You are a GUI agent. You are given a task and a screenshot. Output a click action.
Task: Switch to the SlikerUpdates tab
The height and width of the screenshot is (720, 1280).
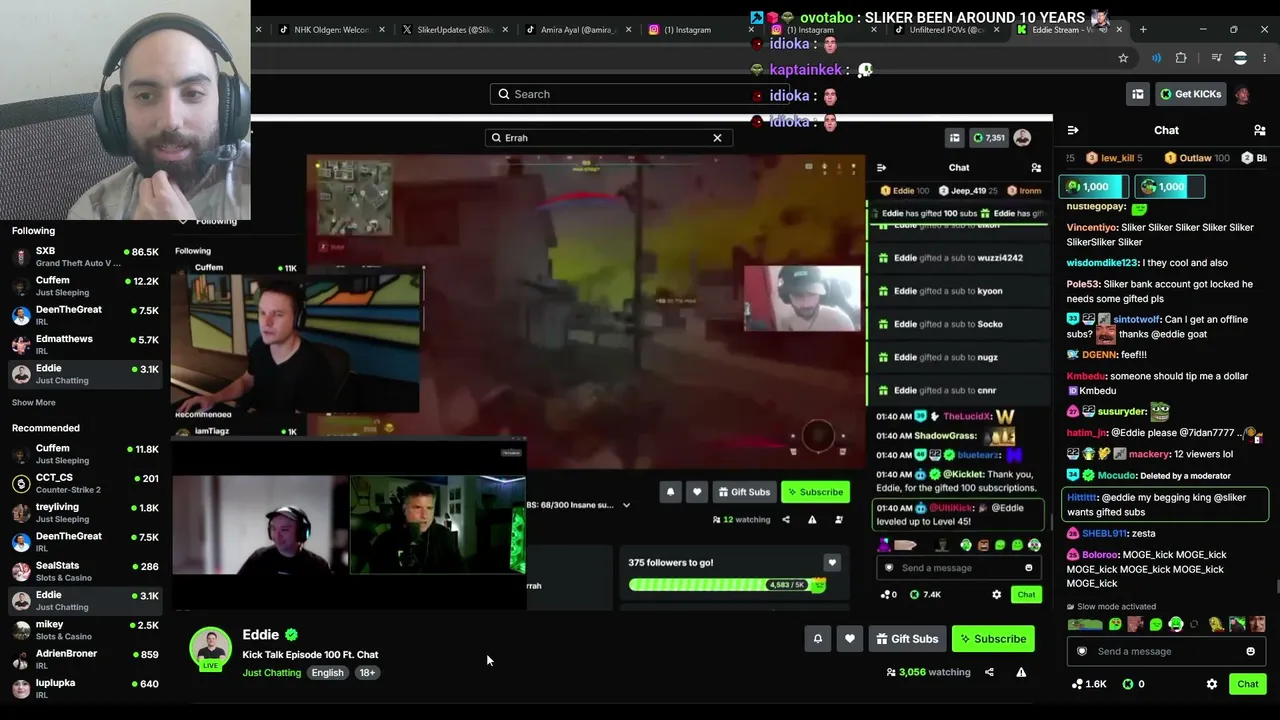pos(454,30)
